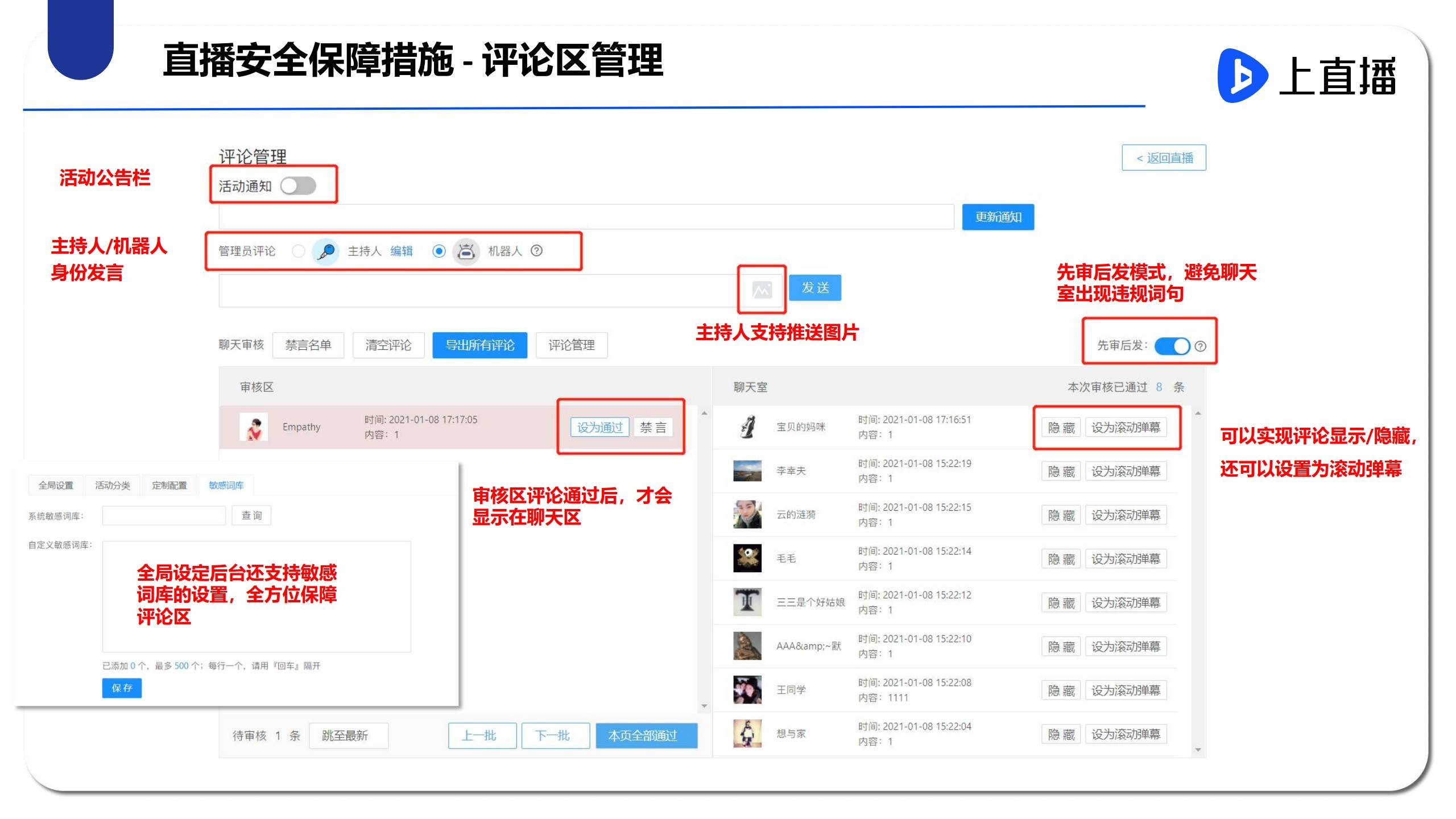Hide 李幸夫's comment
The width and height of the screenshot is (1456, 819).
[1061, 471]
